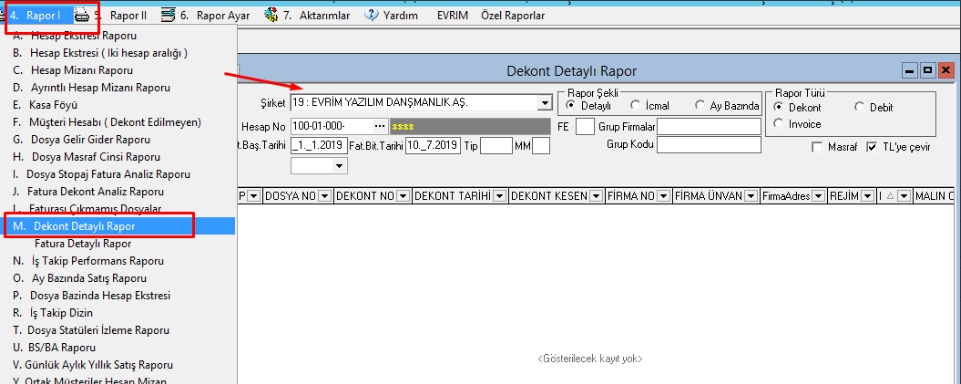
Task: Click the MM input field
Action: click(541, 146)
